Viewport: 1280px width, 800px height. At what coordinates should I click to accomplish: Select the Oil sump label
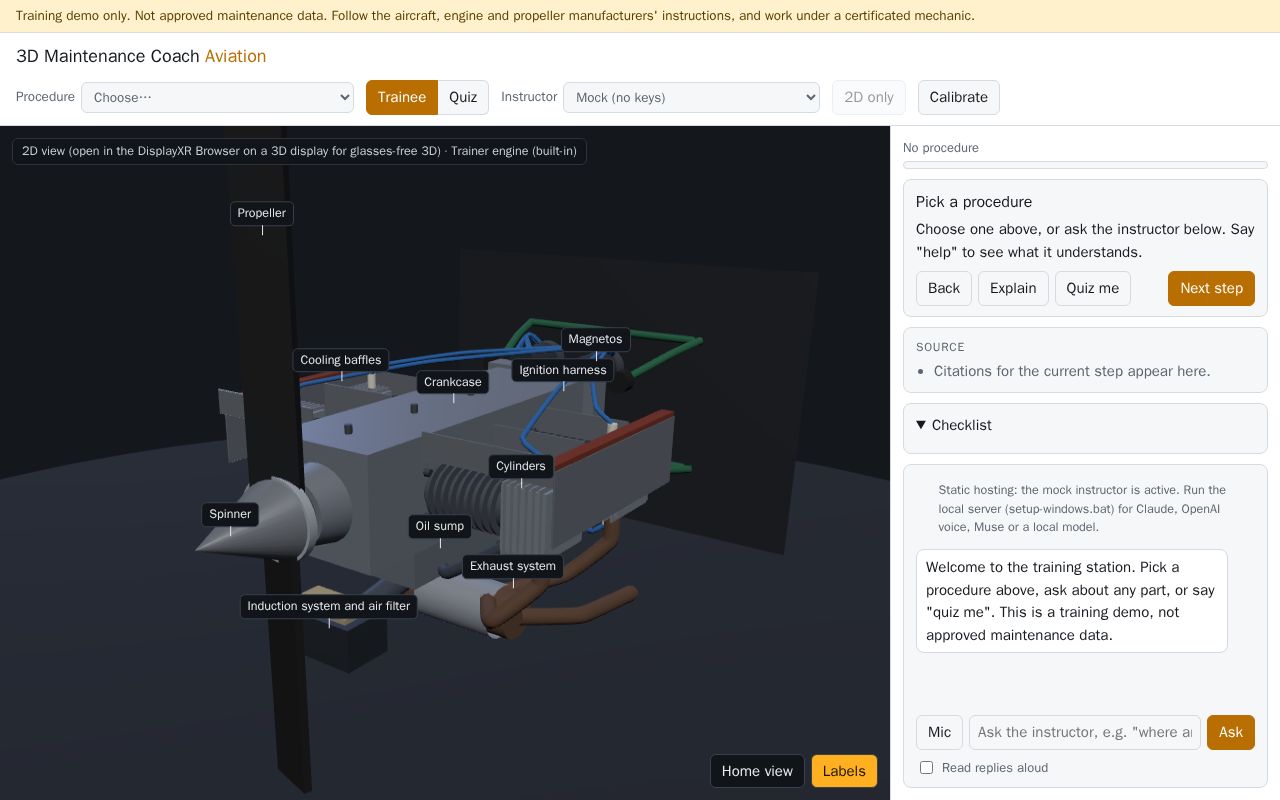point(440,526)
